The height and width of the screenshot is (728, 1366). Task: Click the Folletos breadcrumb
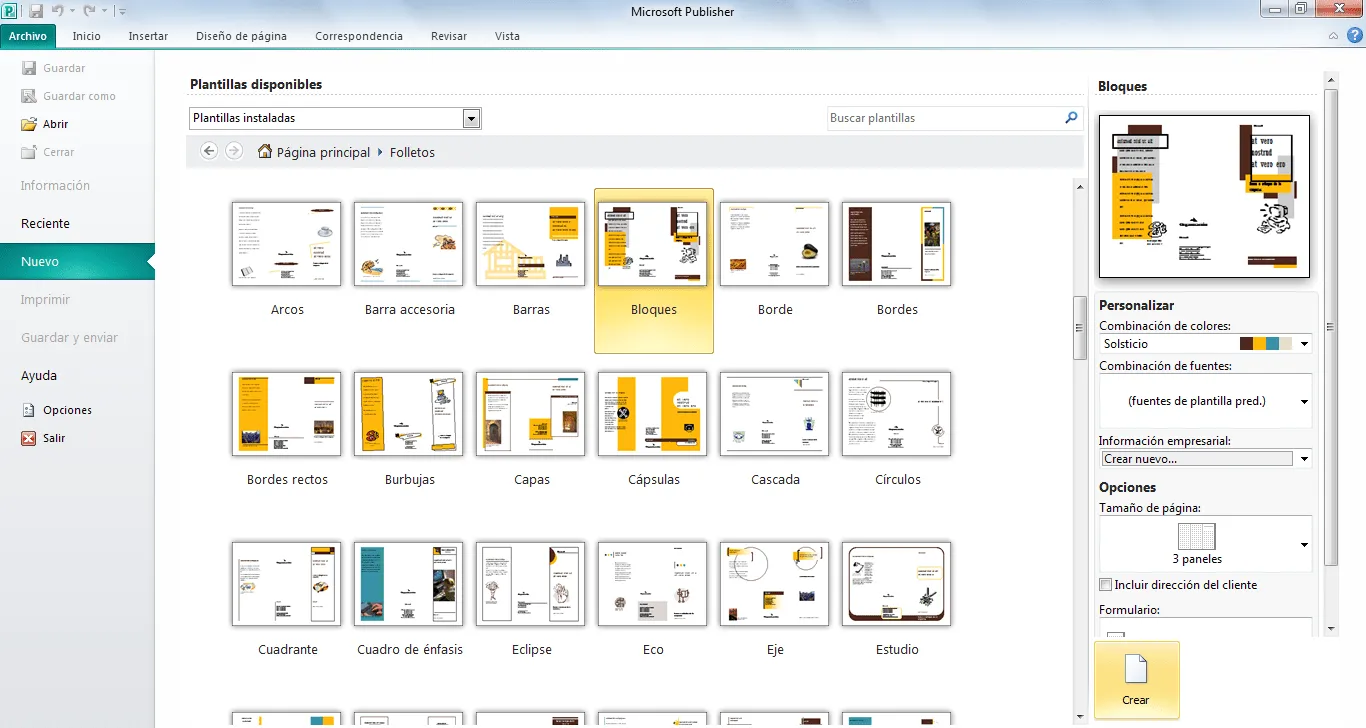click(x=412, y=152)
